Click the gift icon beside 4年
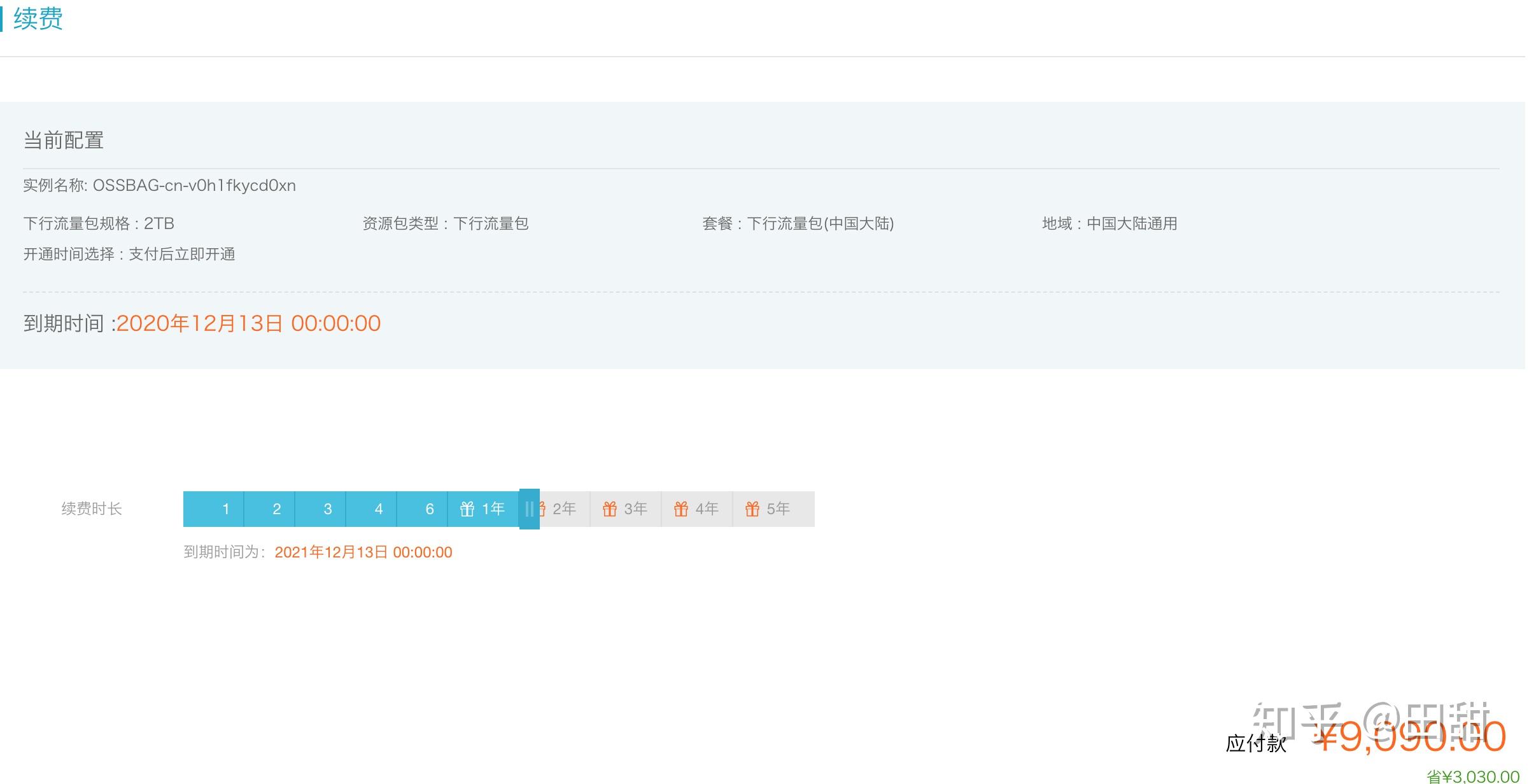Screen dimensions: 1529x784 pos(681,509)
